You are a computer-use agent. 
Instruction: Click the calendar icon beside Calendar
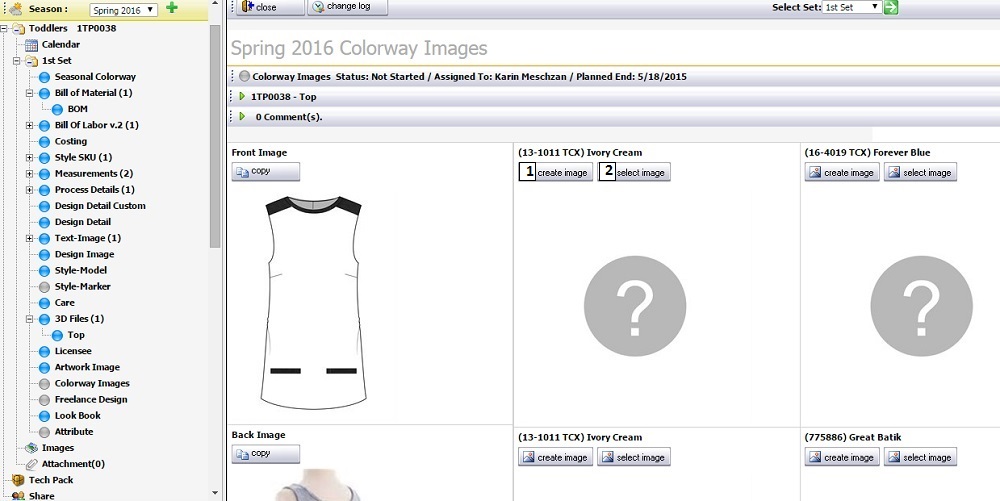tap(31, 45)
